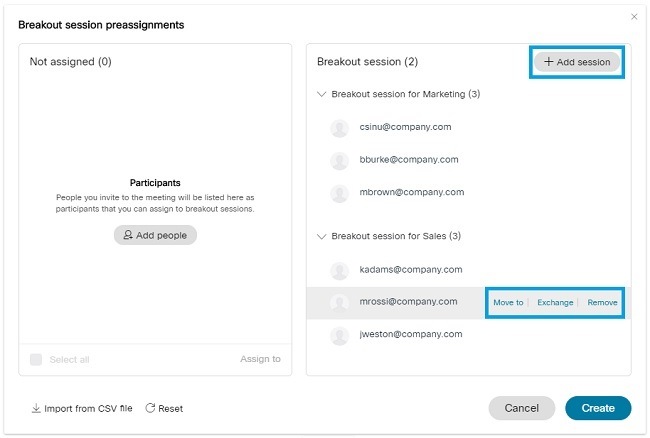Collapse the Breakout session for Marketing group

(321, 94)
